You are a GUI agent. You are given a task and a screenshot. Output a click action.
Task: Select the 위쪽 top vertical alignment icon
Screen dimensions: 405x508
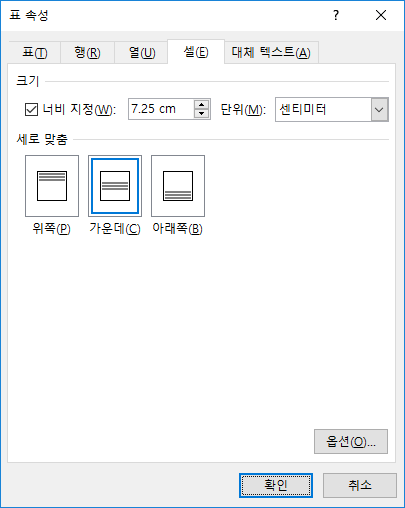(x=52, y=186)
